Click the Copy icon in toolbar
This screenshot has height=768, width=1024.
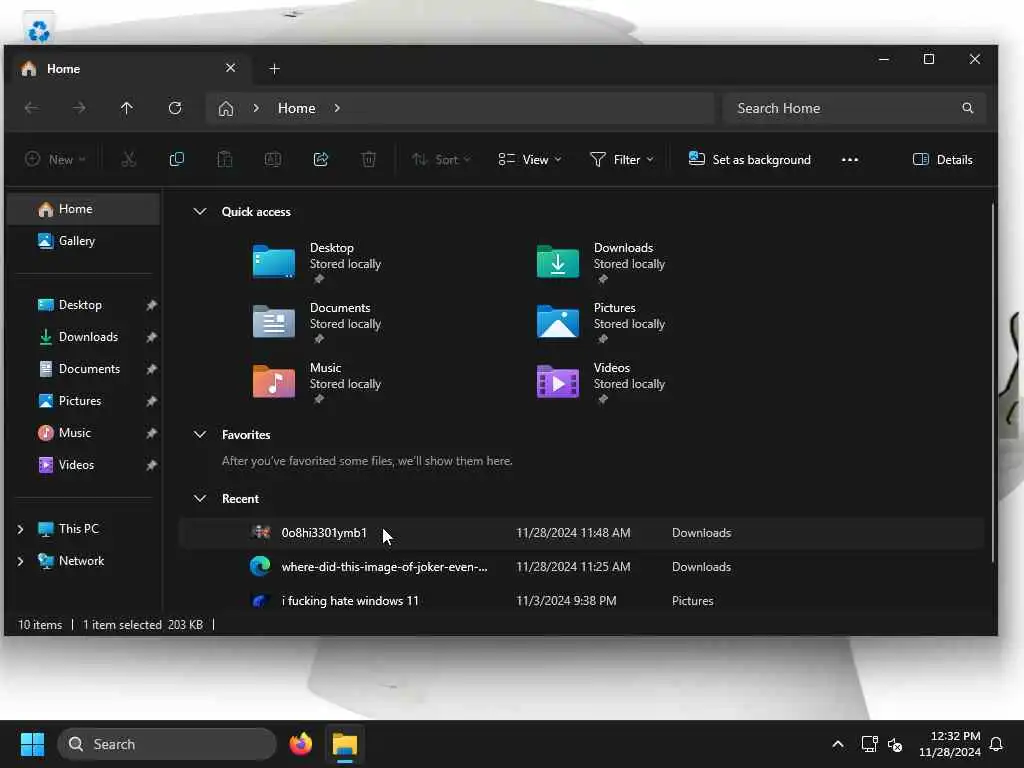[176, 159]
